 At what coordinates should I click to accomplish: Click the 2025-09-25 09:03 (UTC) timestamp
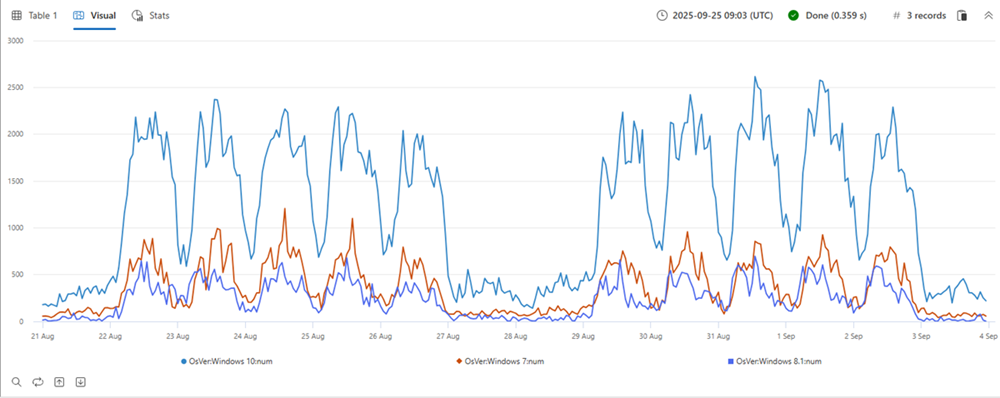pos(723,15)
